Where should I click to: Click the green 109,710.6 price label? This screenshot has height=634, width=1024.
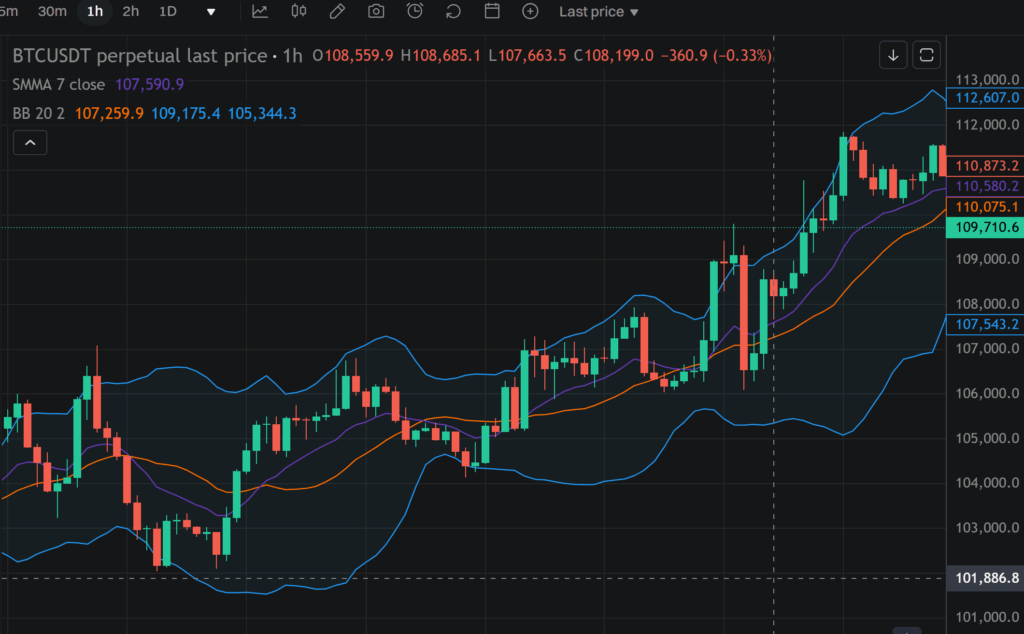985,228
